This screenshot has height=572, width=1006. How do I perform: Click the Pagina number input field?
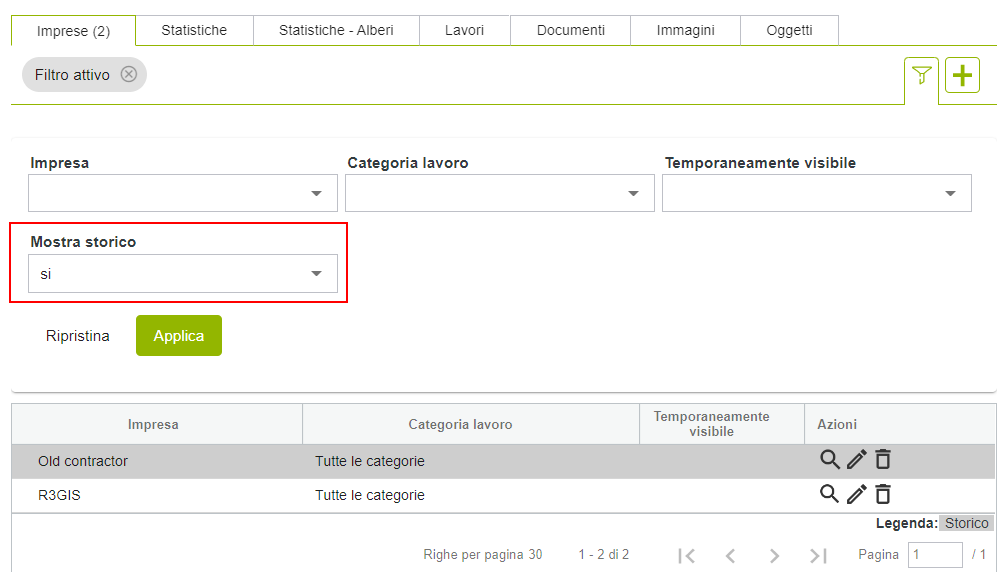[934, 555]
